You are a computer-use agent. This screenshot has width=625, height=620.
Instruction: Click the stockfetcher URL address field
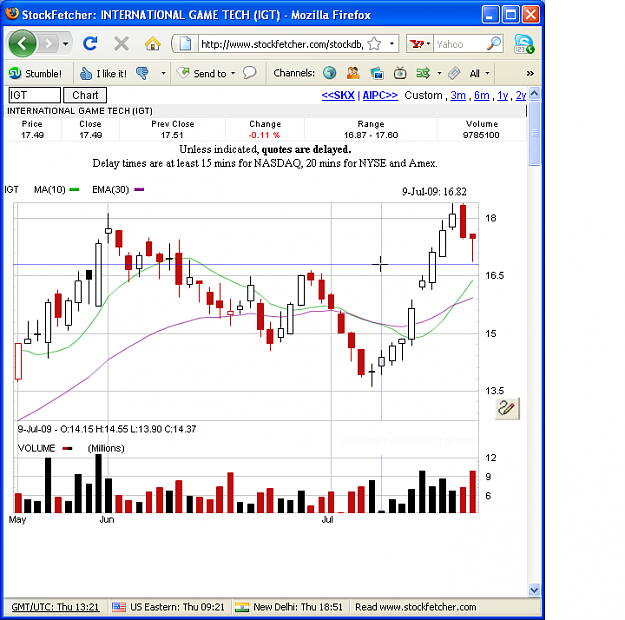pos(281,44)
